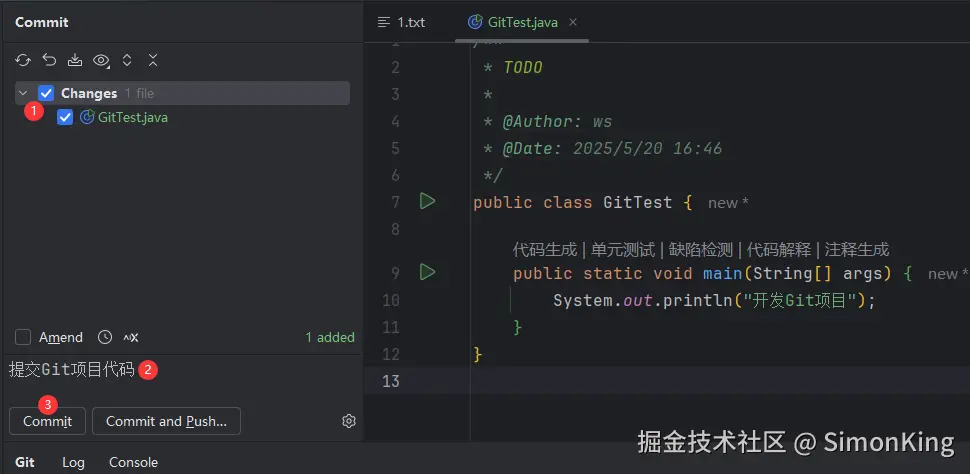Click the Commit and Push button
Screen dimensions: 970x474
166,421
